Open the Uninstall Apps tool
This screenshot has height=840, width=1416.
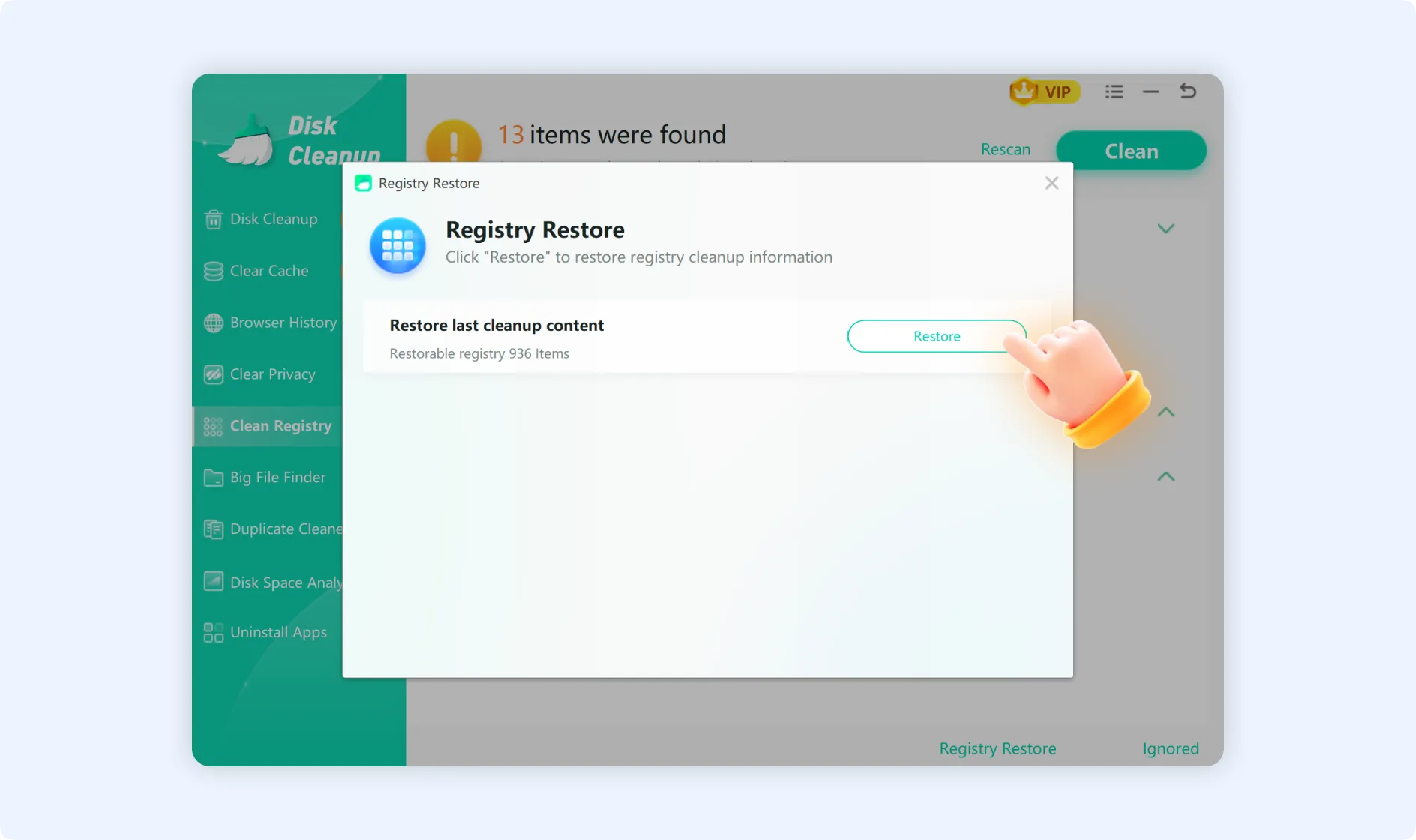[x=278, y=632]
